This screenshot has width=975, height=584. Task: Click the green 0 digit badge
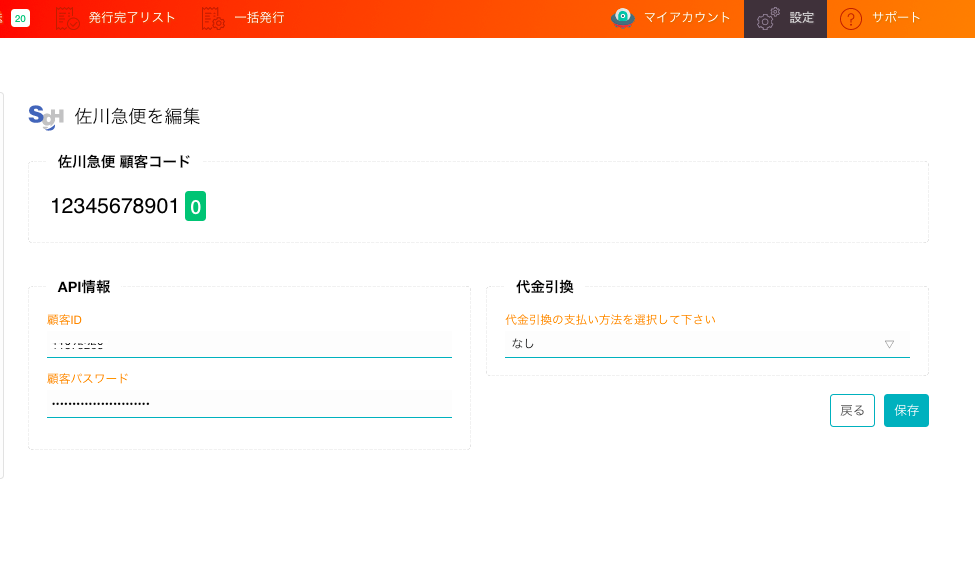[x=195, y=206]
